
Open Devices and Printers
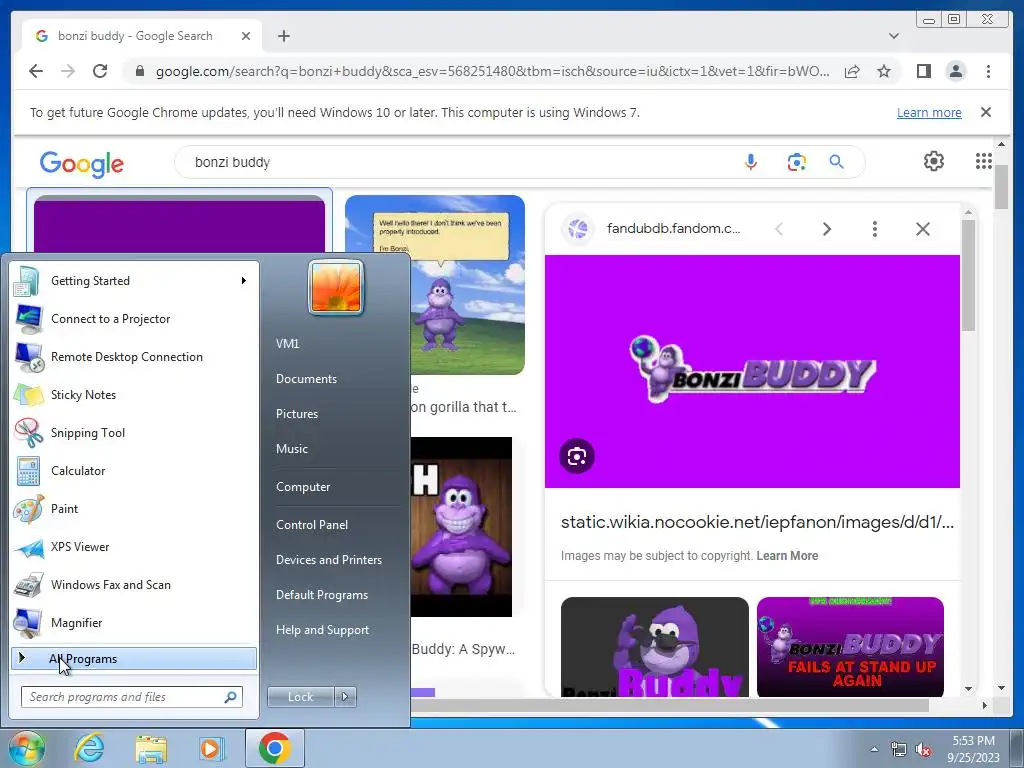pos(328,560)
